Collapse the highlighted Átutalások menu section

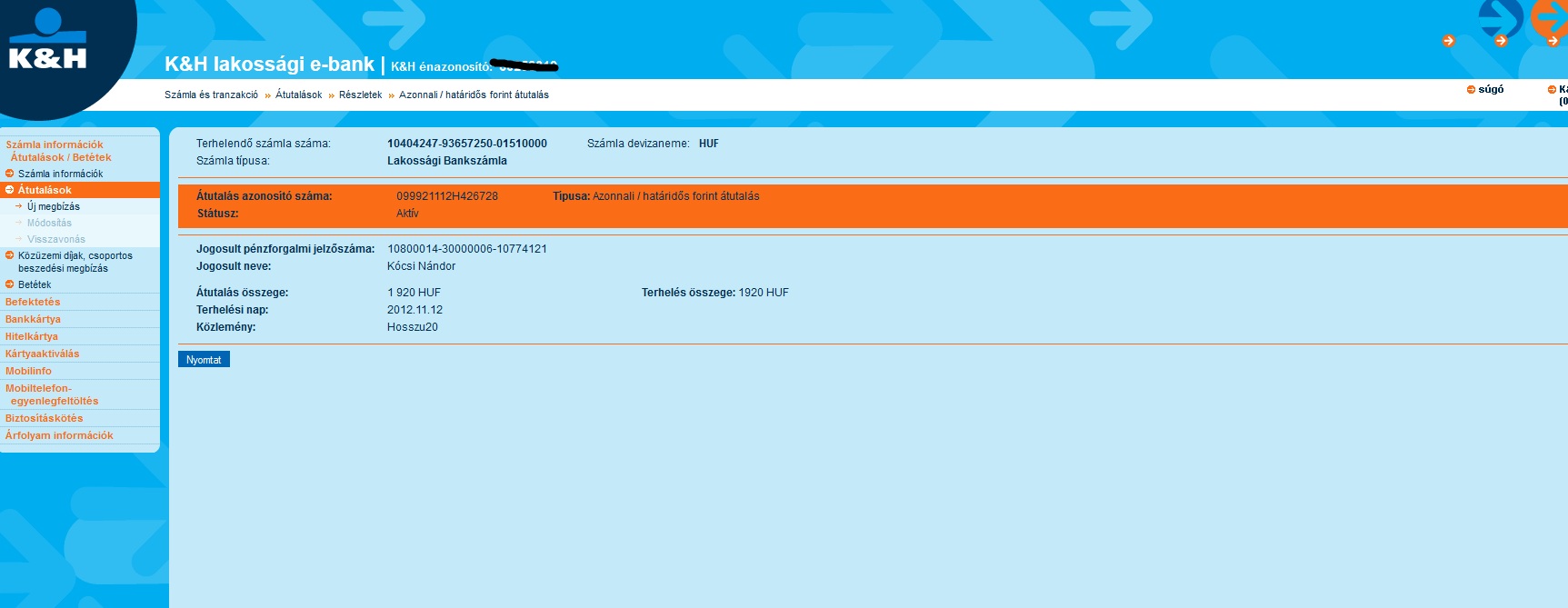10,190
